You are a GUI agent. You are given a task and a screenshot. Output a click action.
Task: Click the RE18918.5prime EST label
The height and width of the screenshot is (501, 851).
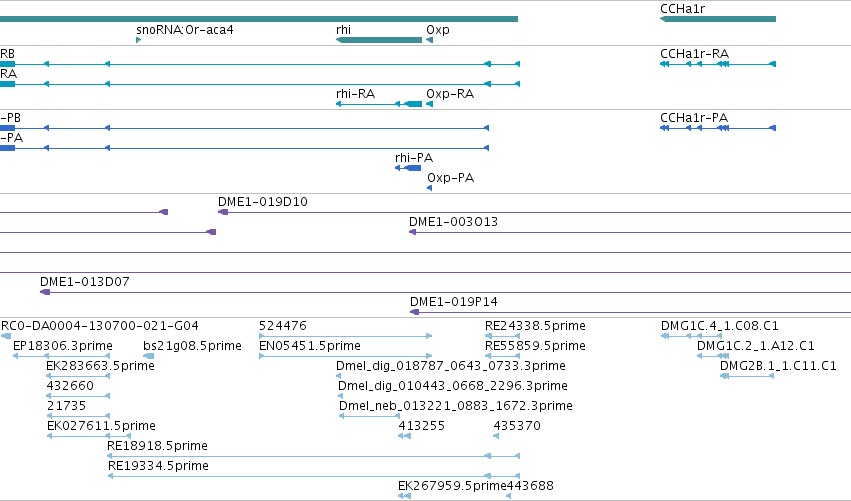[x=157, y=446]
